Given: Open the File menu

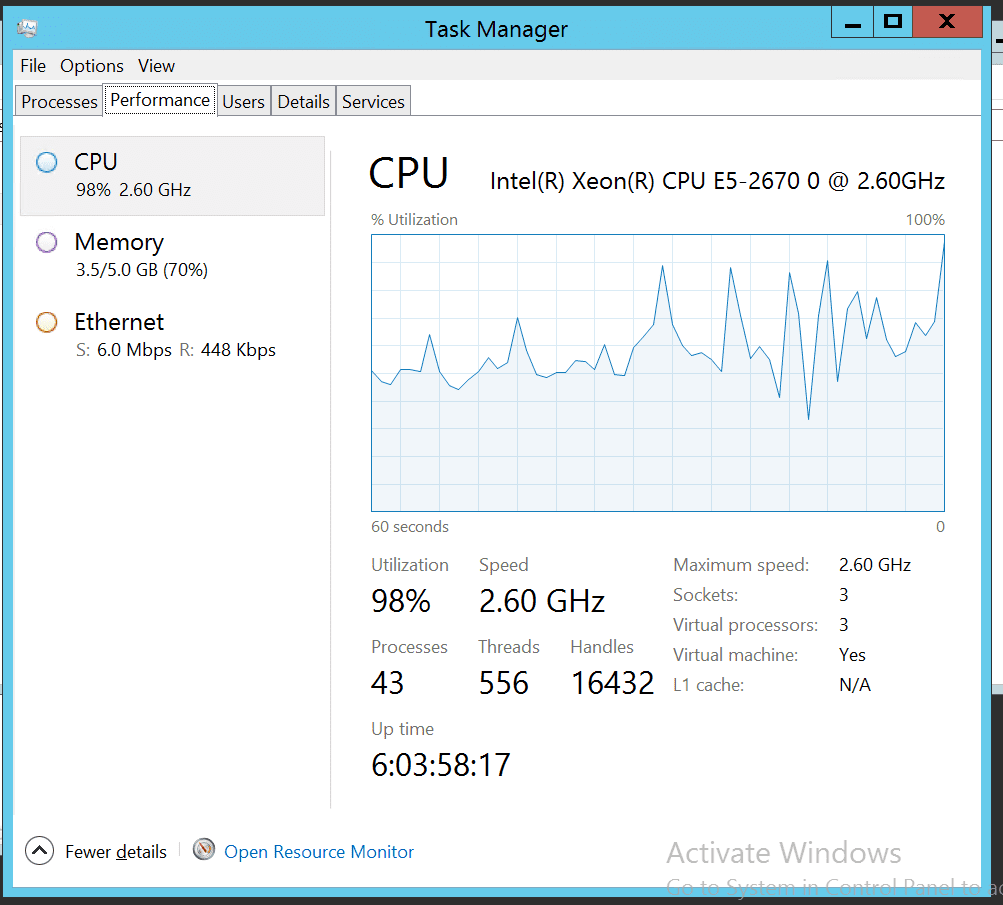Looking at the screenshot, I should 33,66.
